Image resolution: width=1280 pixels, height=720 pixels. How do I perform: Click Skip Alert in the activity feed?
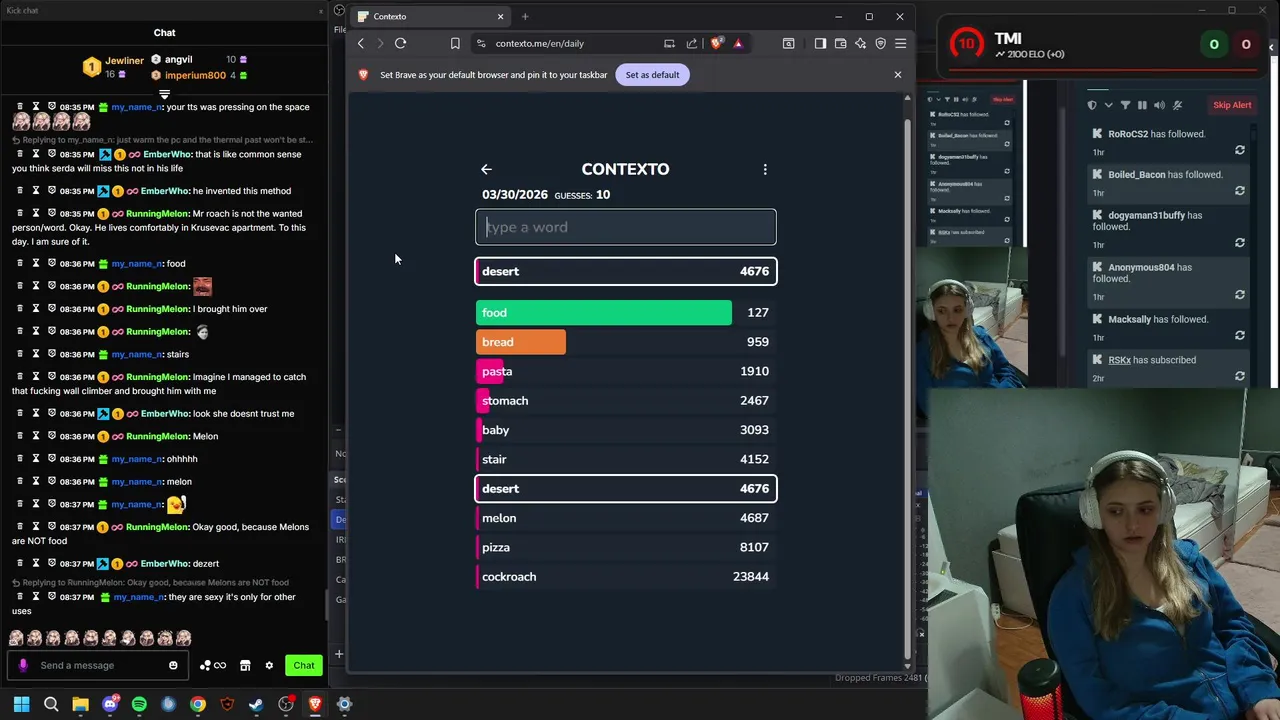[1232, 105]
